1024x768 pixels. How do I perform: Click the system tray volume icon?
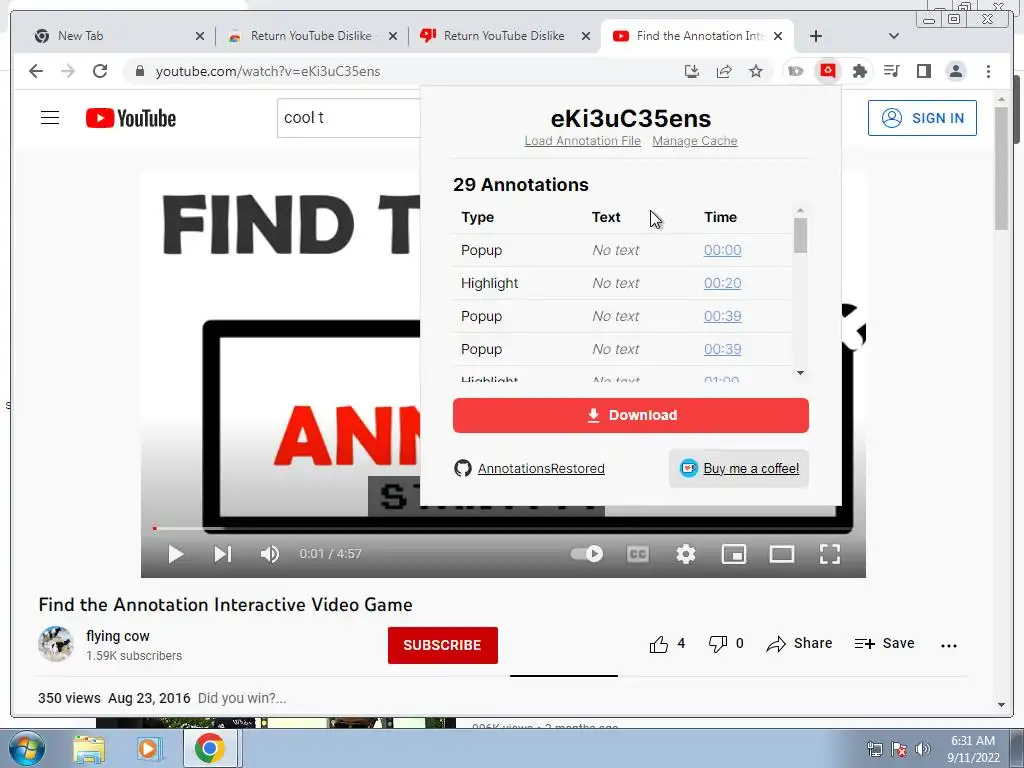click(923, 748)
